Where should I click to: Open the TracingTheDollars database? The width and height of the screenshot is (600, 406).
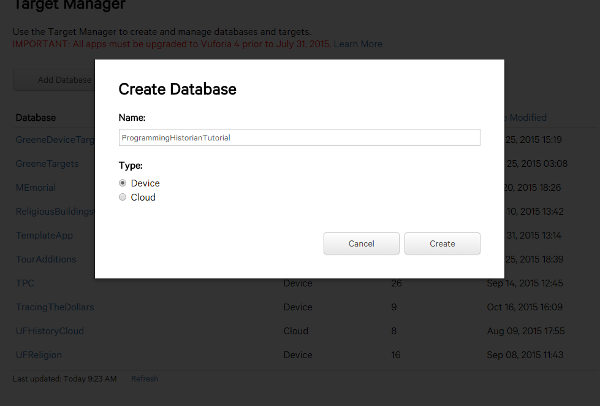point(55,307)
